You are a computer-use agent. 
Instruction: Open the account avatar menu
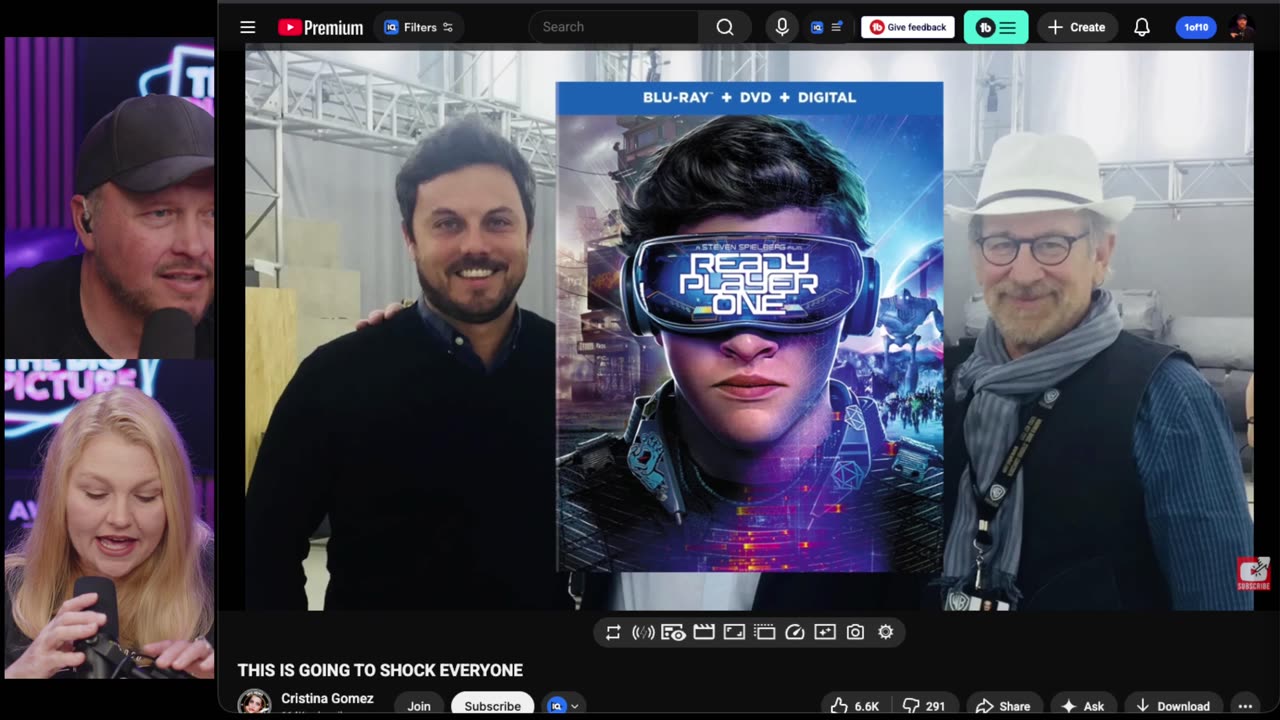click(x=1241, y=27)
